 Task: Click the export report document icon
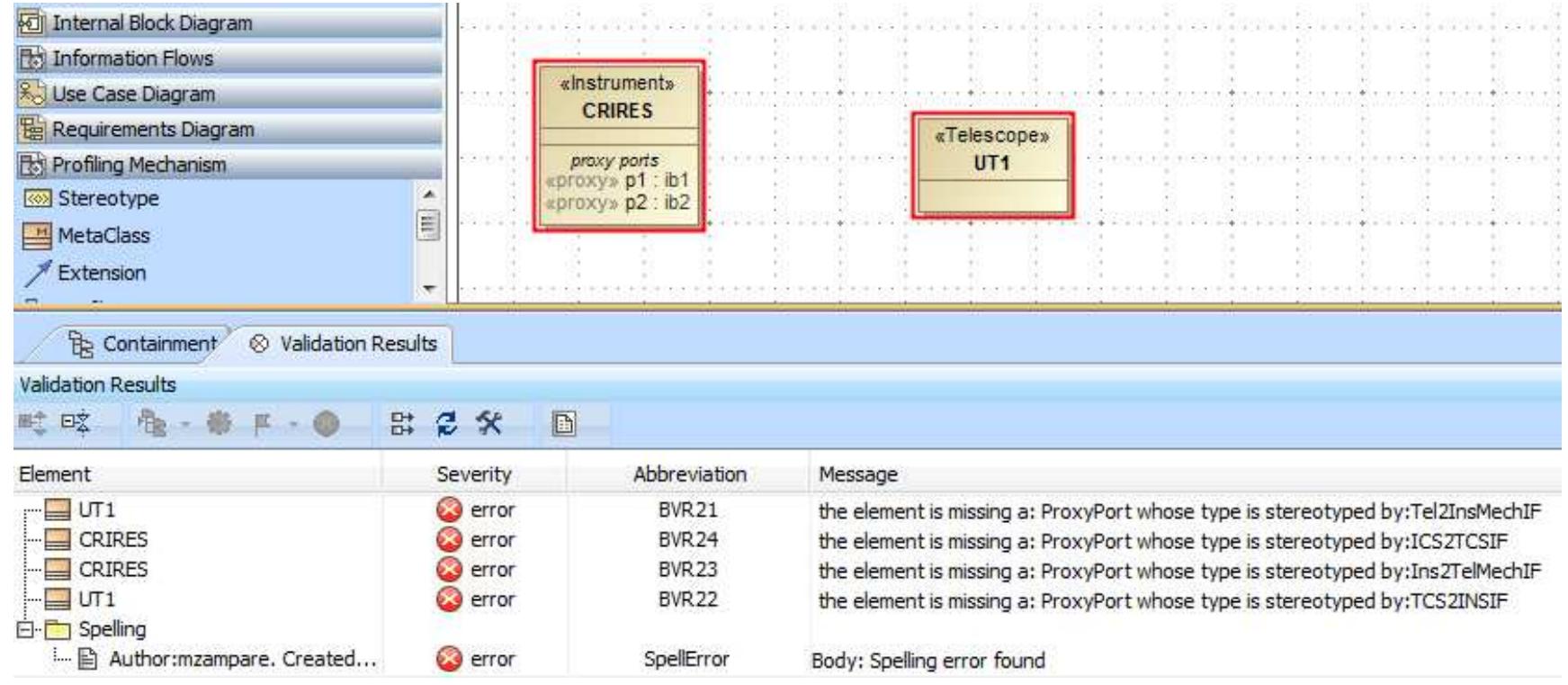[563, 423]
